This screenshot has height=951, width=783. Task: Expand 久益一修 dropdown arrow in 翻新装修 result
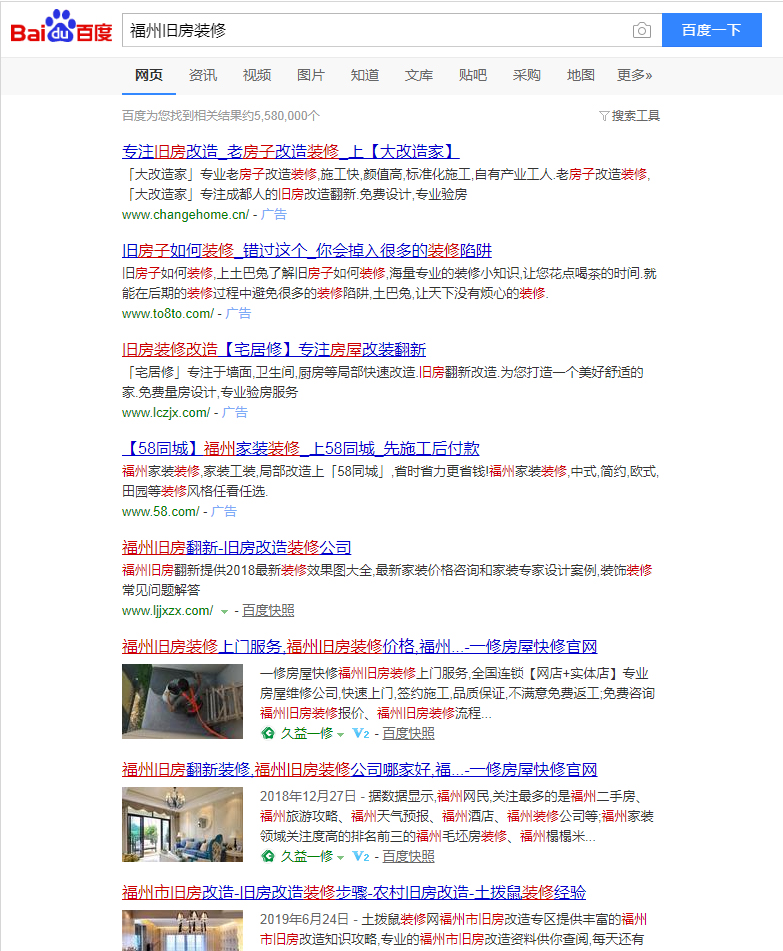tap(340, 858)
